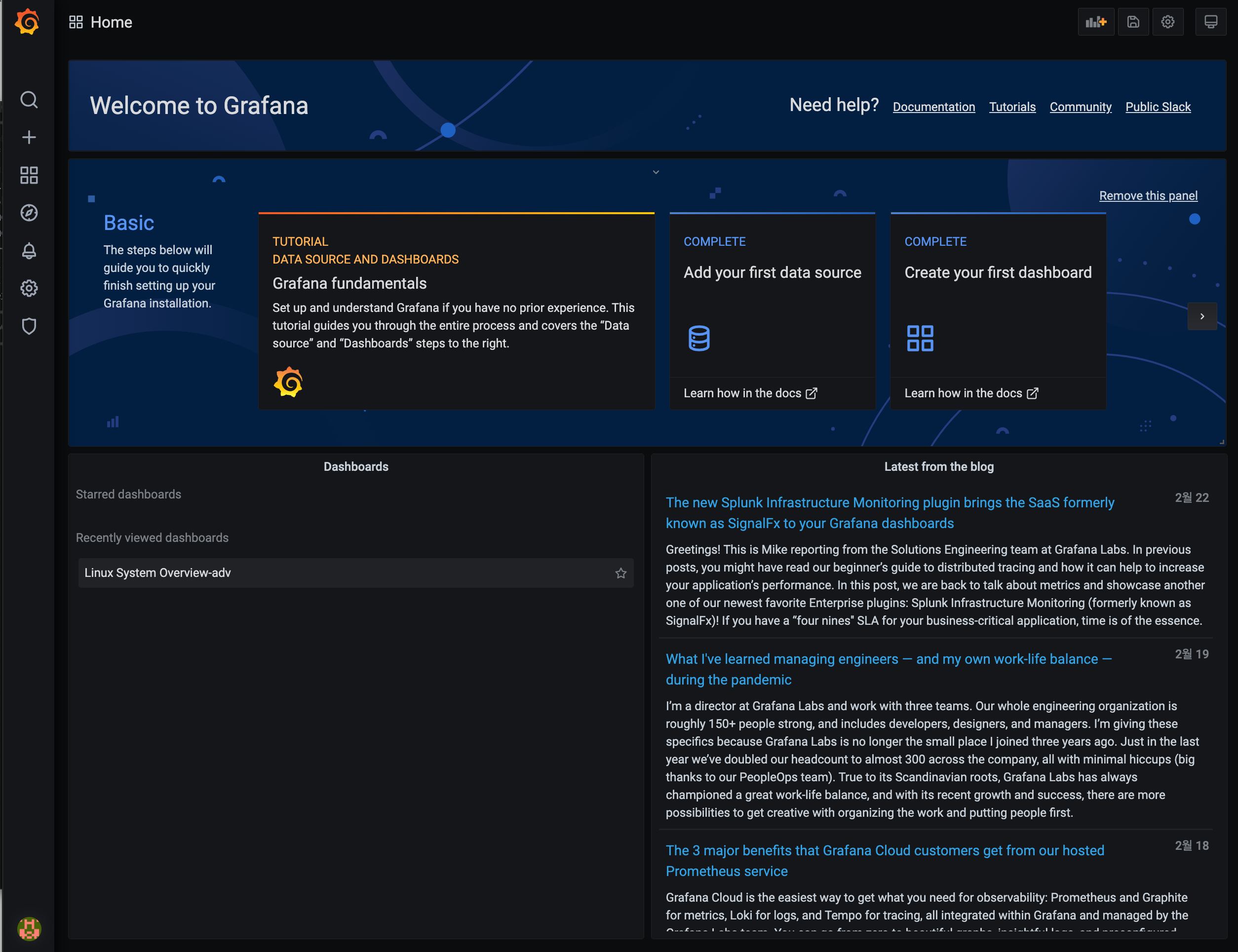1238x952 pixels.
Task: Open the Configuration gear icon in sidebar
Action: point(29,288)
